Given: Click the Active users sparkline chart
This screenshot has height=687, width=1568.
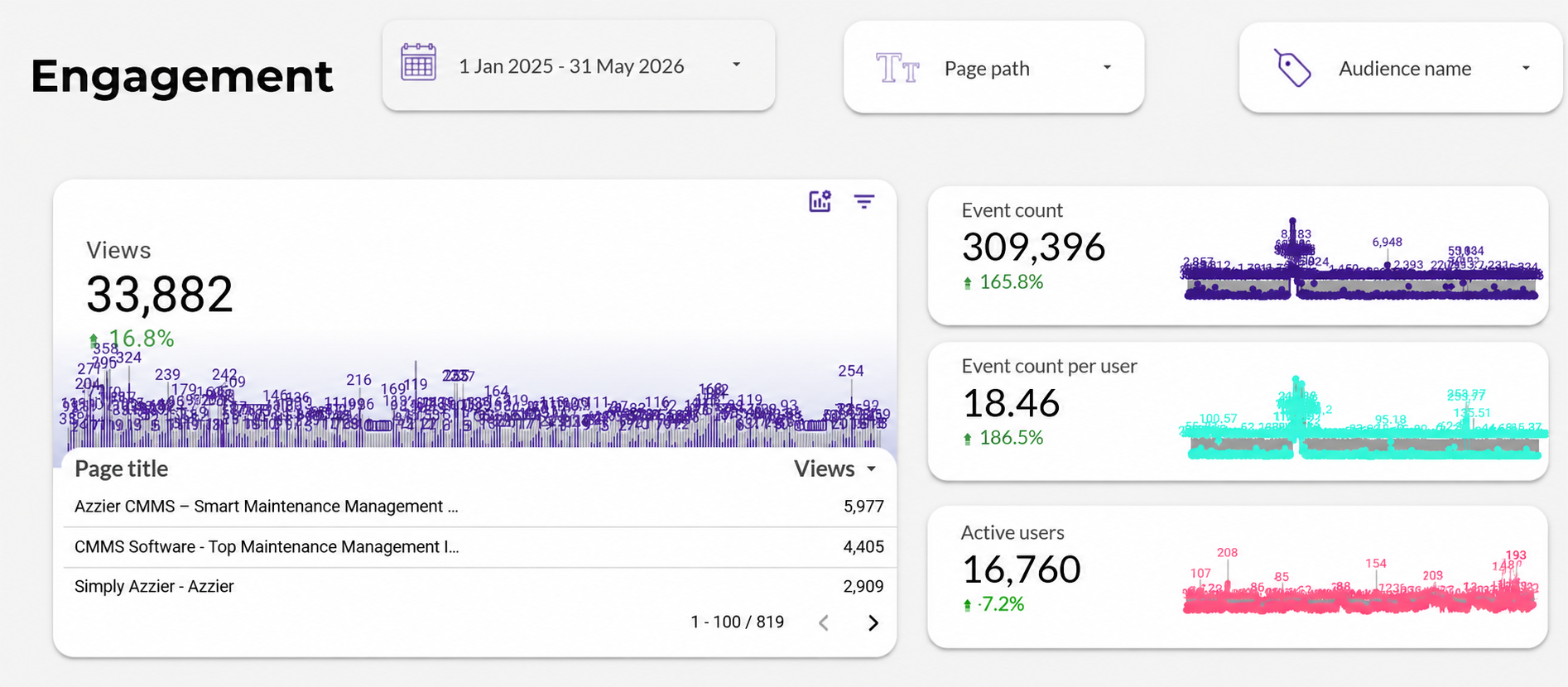Looking at the screenshot, I should point(1359,584).
